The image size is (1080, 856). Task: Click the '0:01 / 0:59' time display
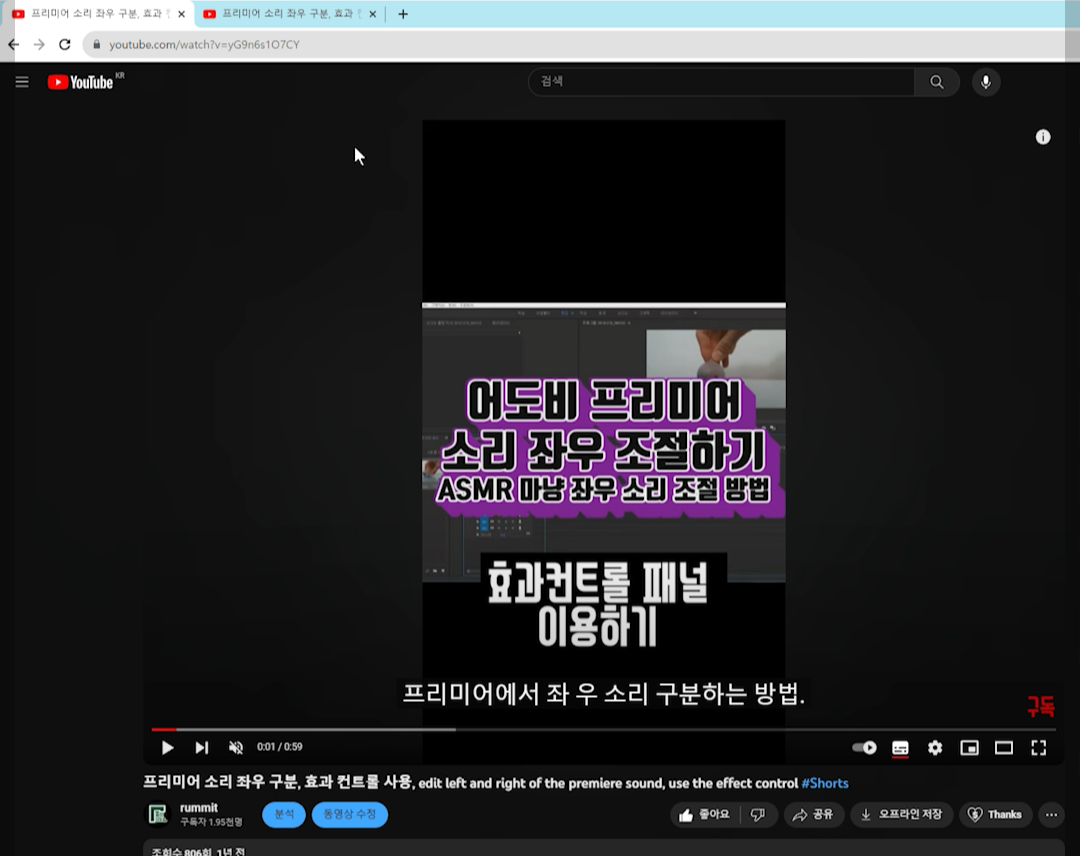[x=280, y=747]
